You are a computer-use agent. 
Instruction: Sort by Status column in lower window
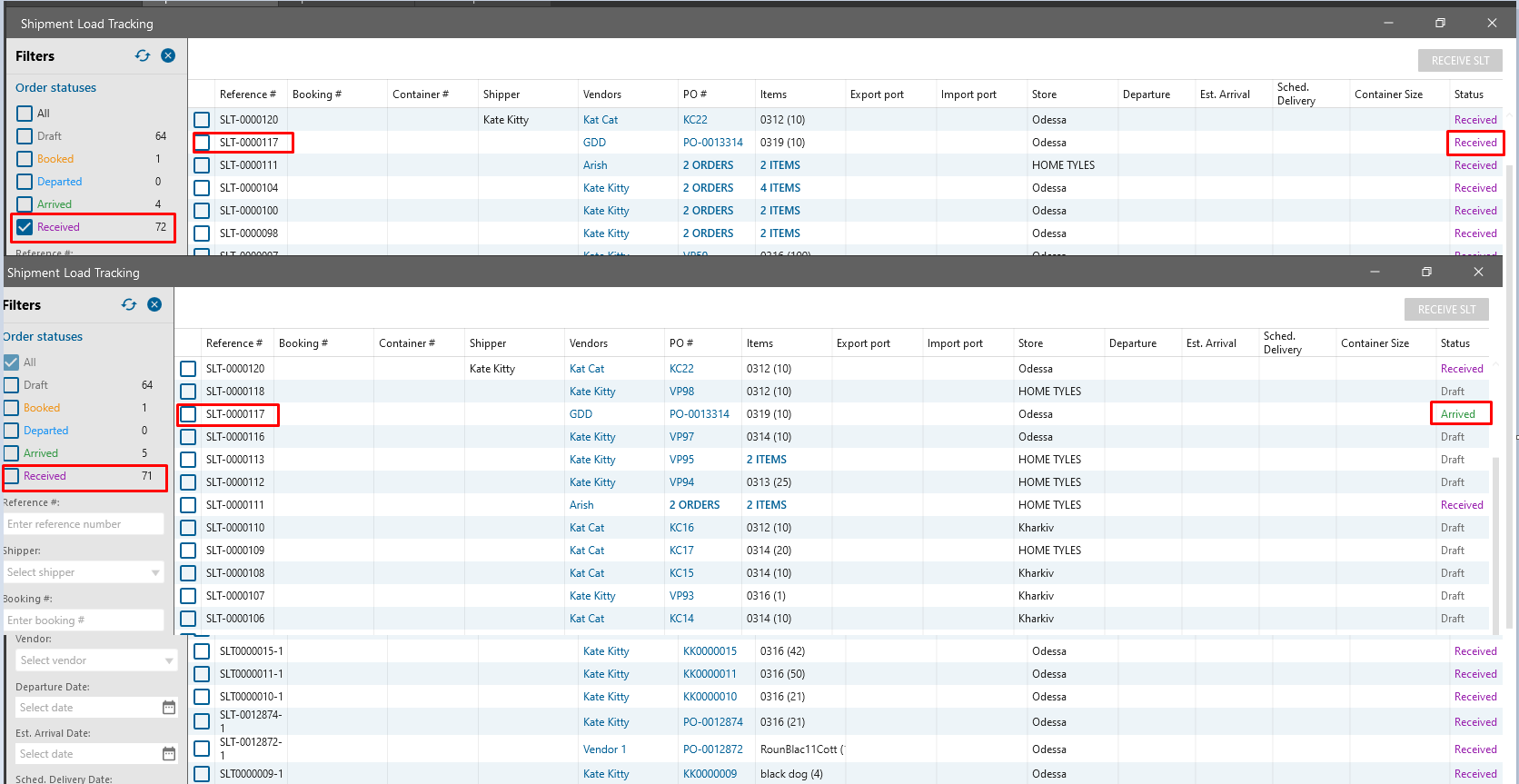tap(1454, 343)
